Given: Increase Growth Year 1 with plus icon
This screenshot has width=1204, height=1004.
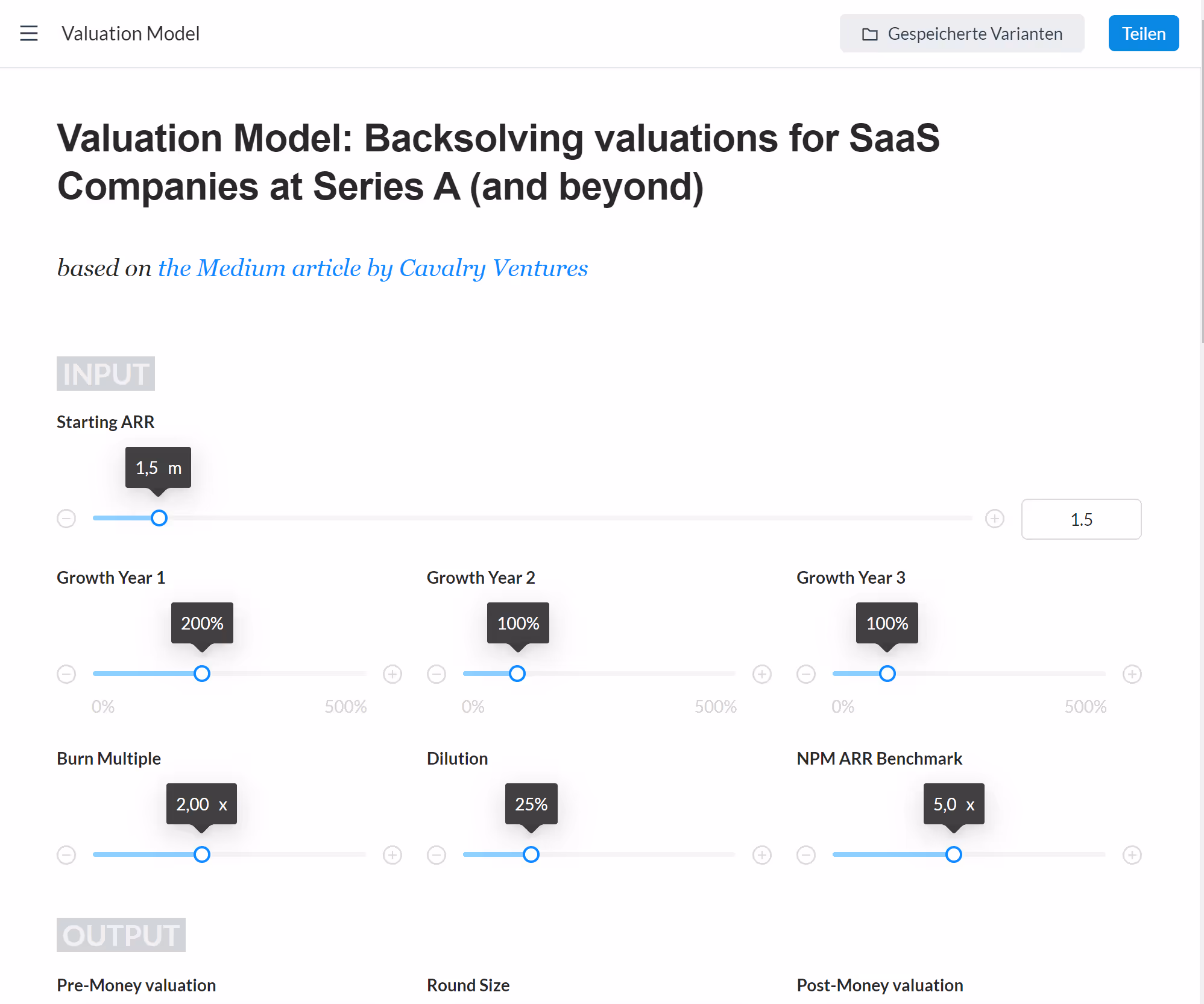Looking at the screenshot, I should click(392, 674).
